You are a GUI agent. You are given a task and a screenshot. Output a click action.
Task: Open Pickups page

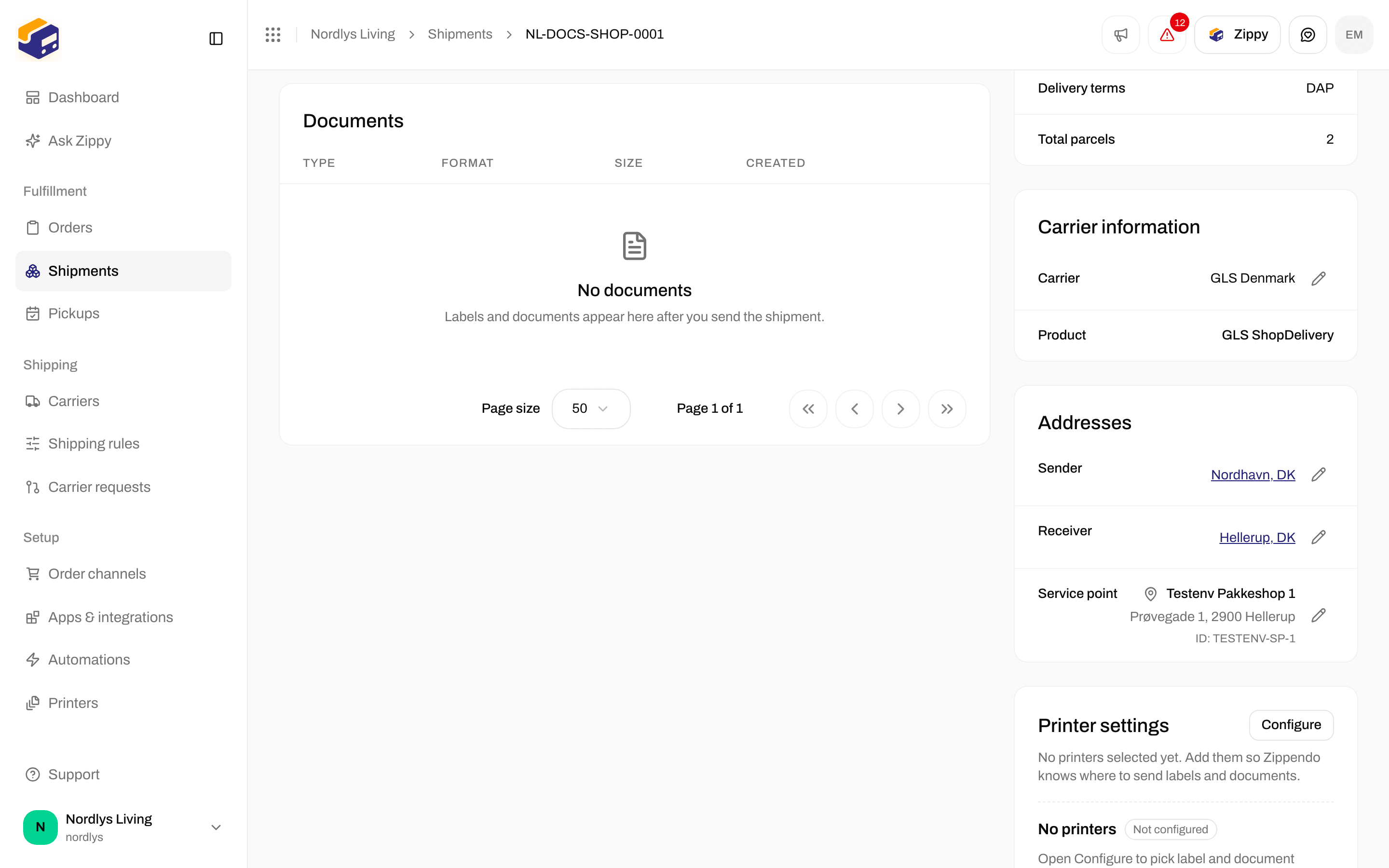[x=123, y=313]
